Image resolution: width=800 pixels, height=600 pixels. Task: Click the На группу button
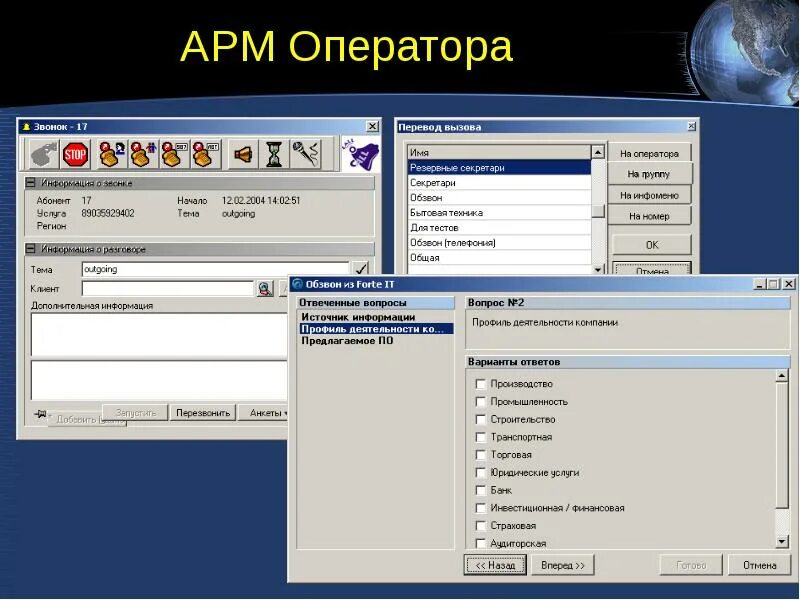click(x=649, y=174)
